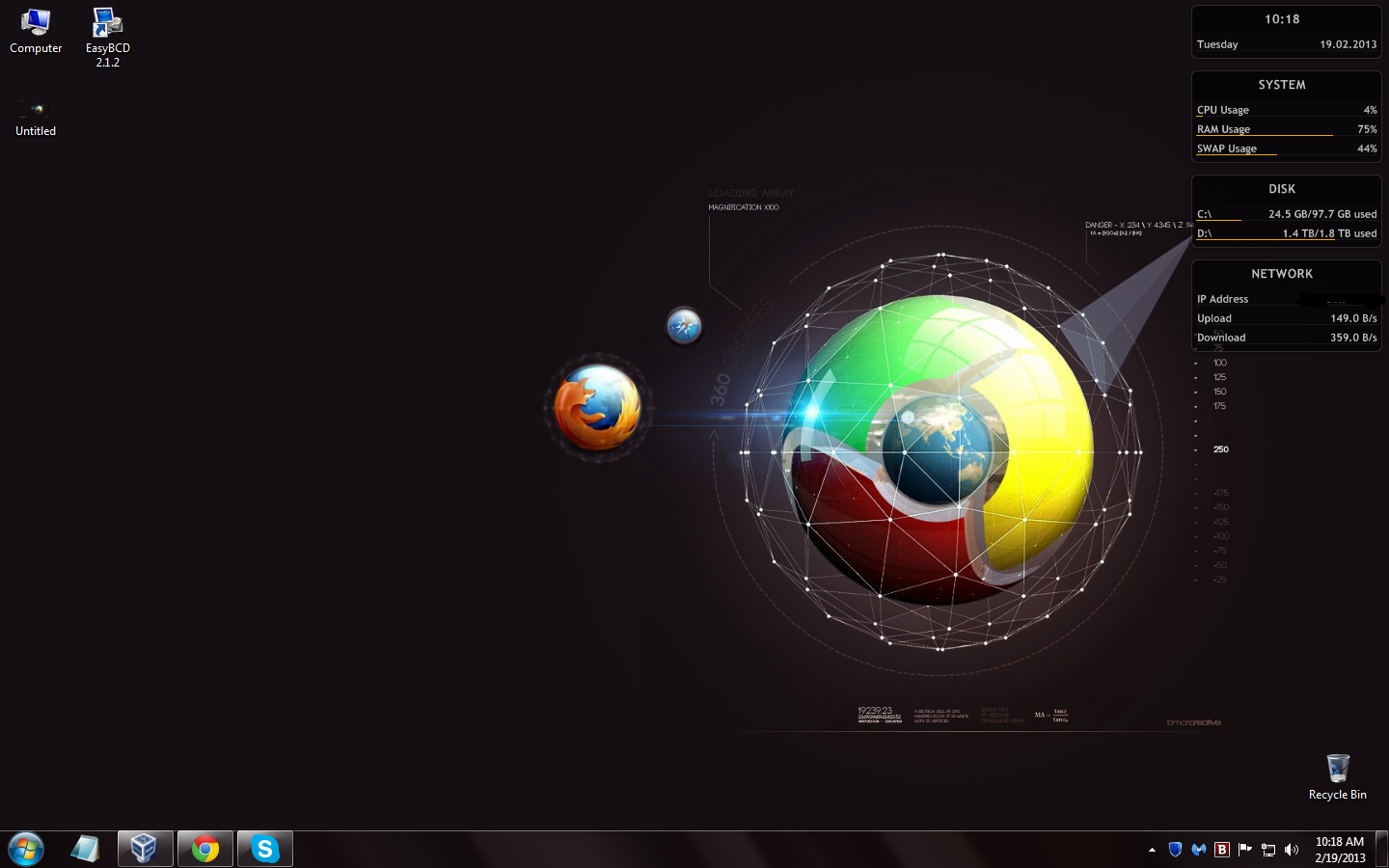Select the Recycle Bin icon

1337,777
